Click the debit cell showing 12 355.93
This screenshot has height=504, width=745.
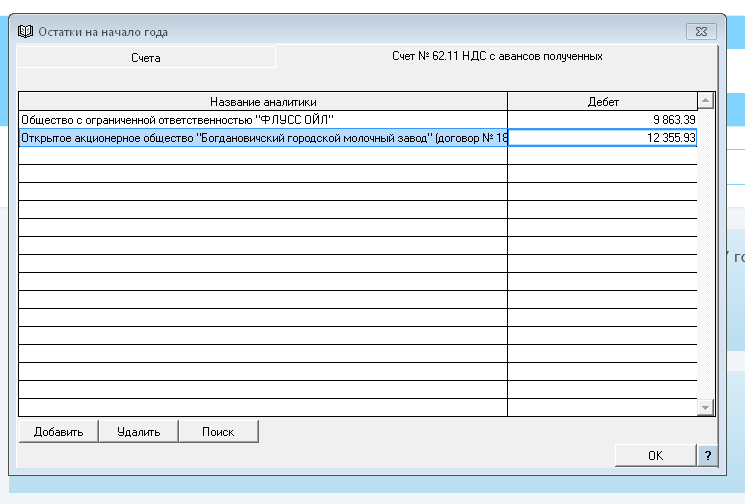602,138
